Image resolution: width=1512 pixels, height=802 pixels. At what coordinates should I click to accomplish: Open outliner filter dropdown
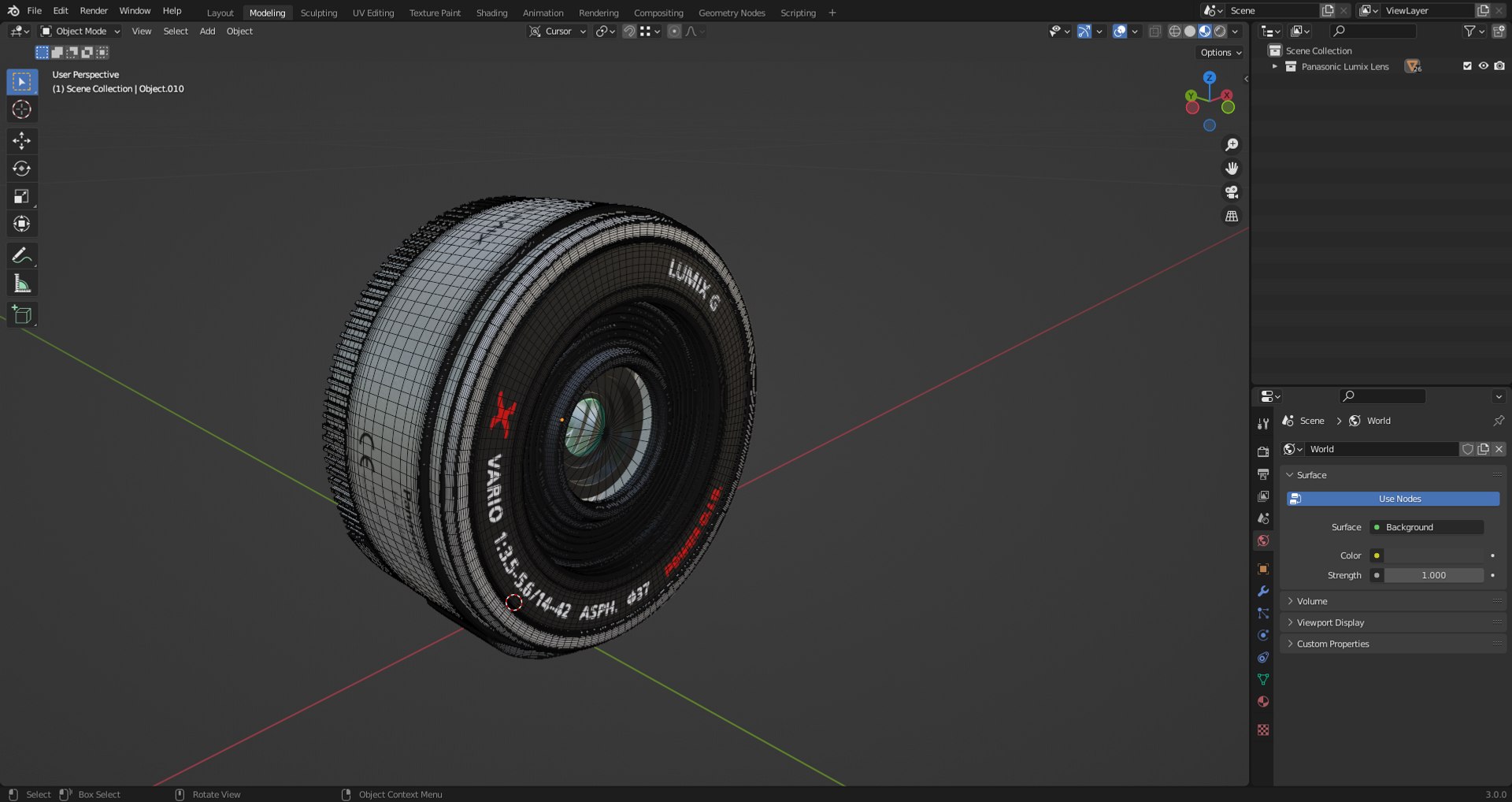(1474, 32)
